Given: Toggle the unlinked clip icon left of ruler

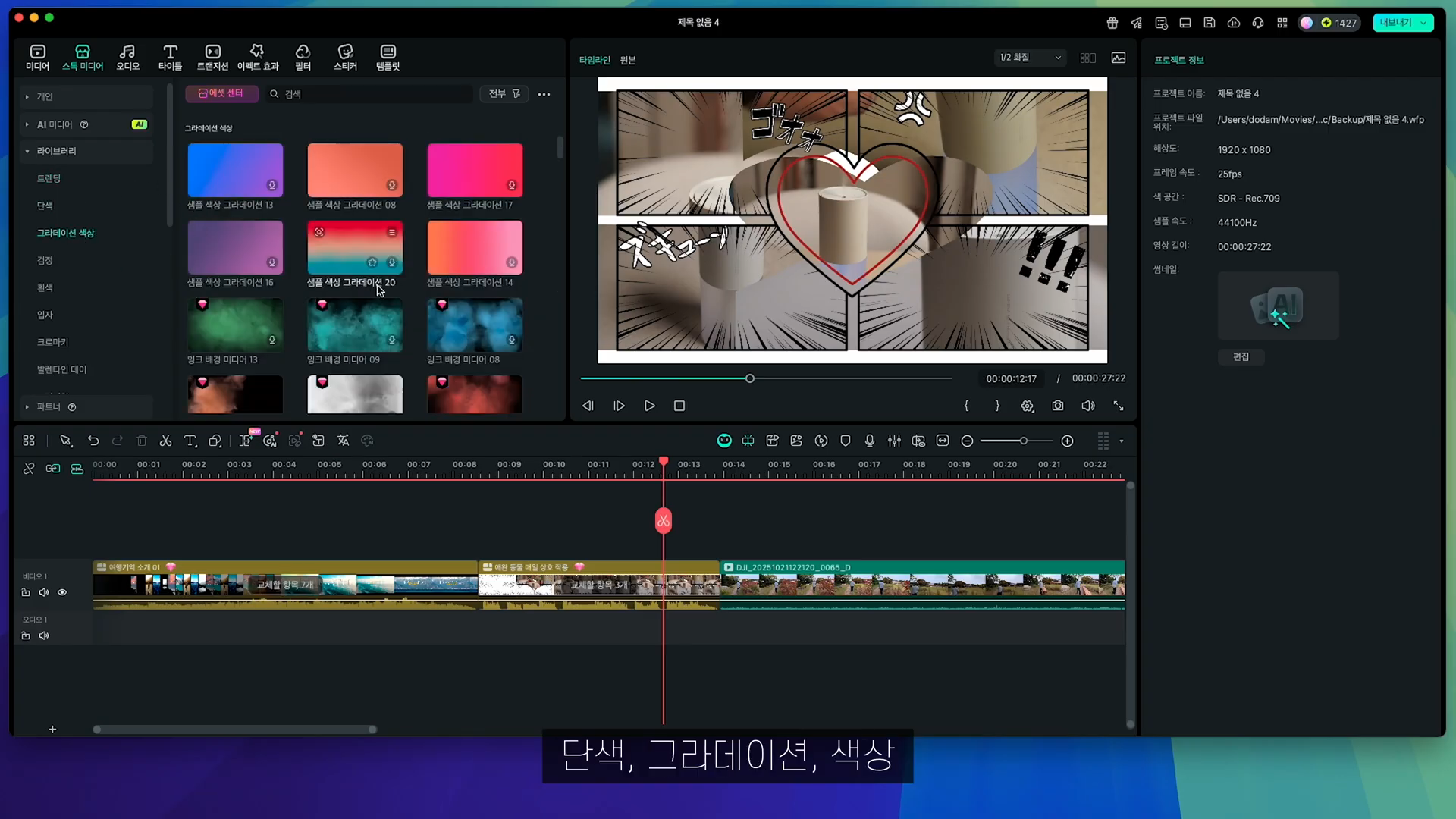Looking at the screenshot, I should (29, 469).
